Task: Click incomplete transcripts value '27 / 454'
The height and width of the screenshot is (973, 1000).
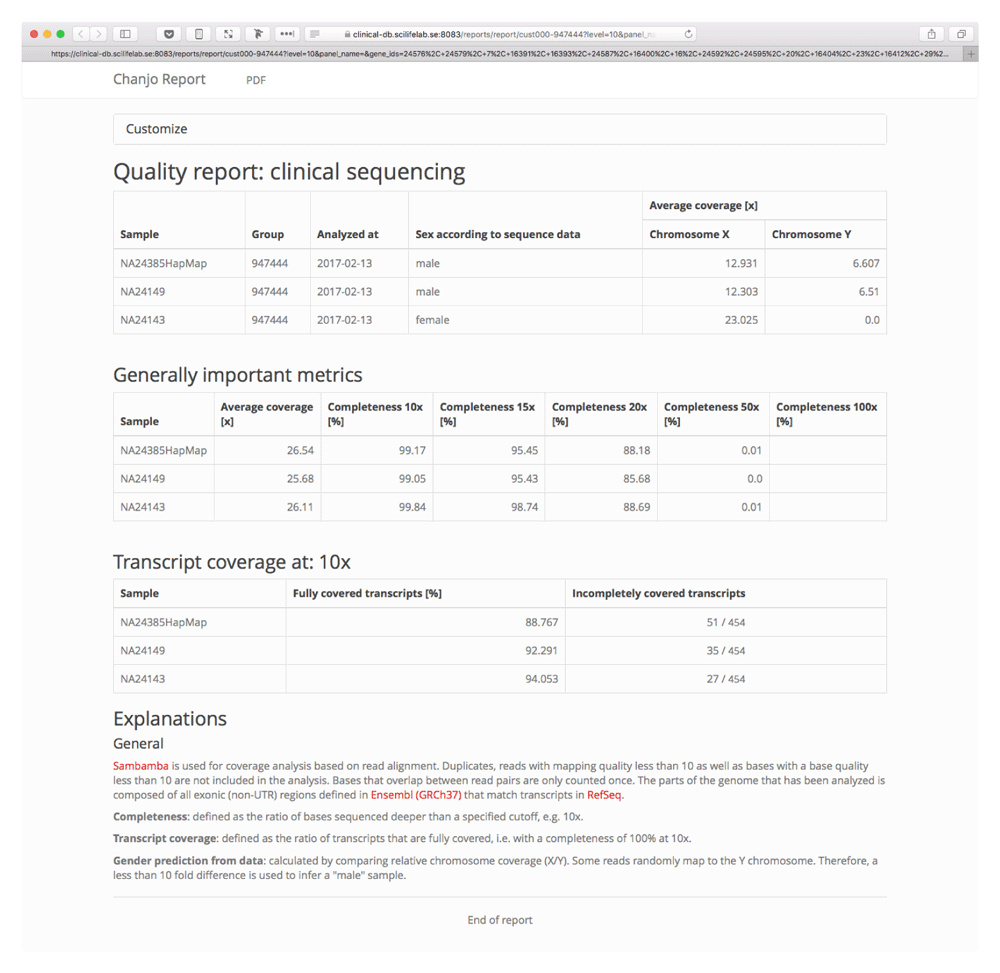Action: (x=726, y=679)
